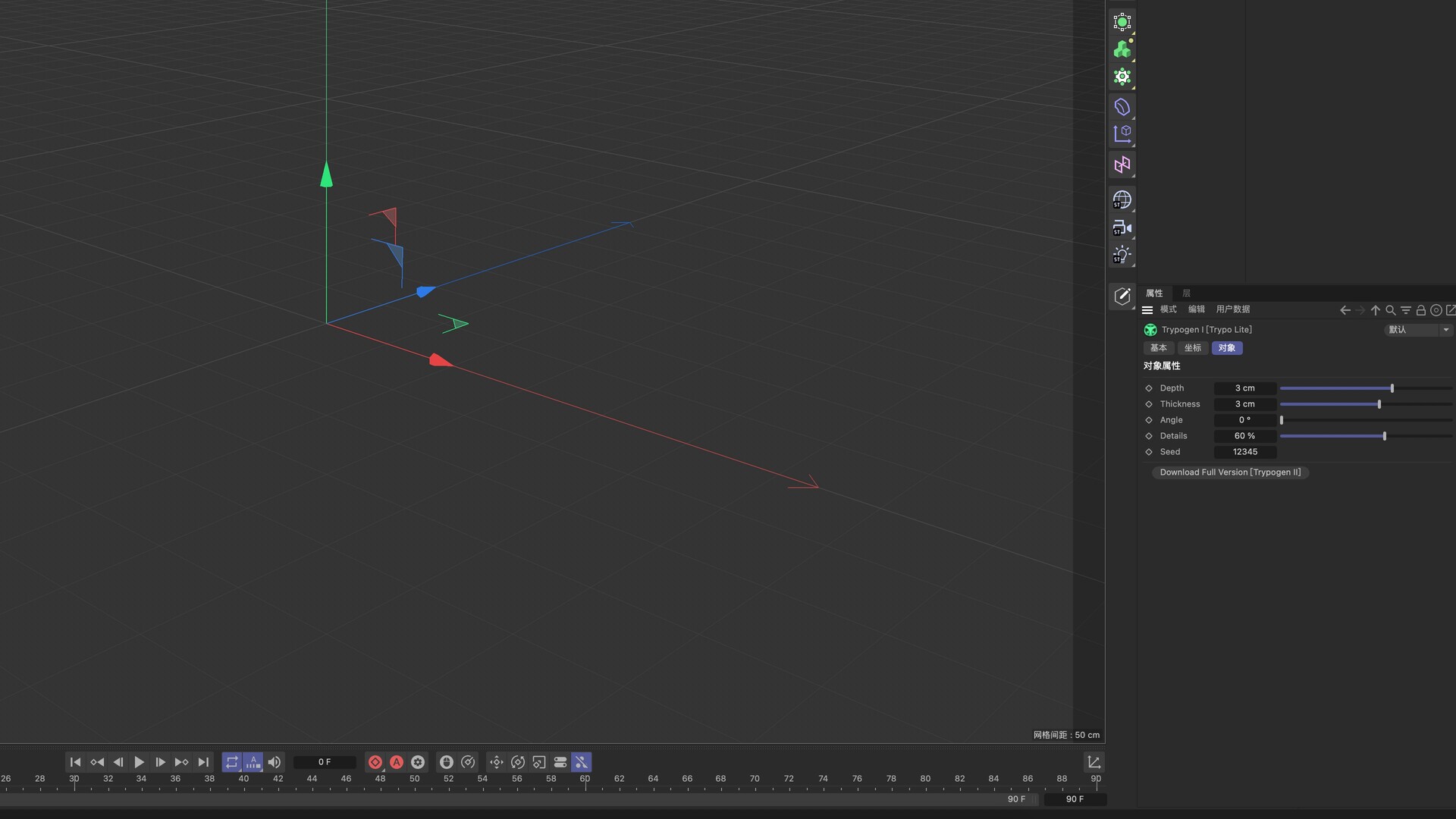Screen dimensions: 1456x819
Task: Click the motion system icon beside autokey gear
Action: [x=447, y=762]
